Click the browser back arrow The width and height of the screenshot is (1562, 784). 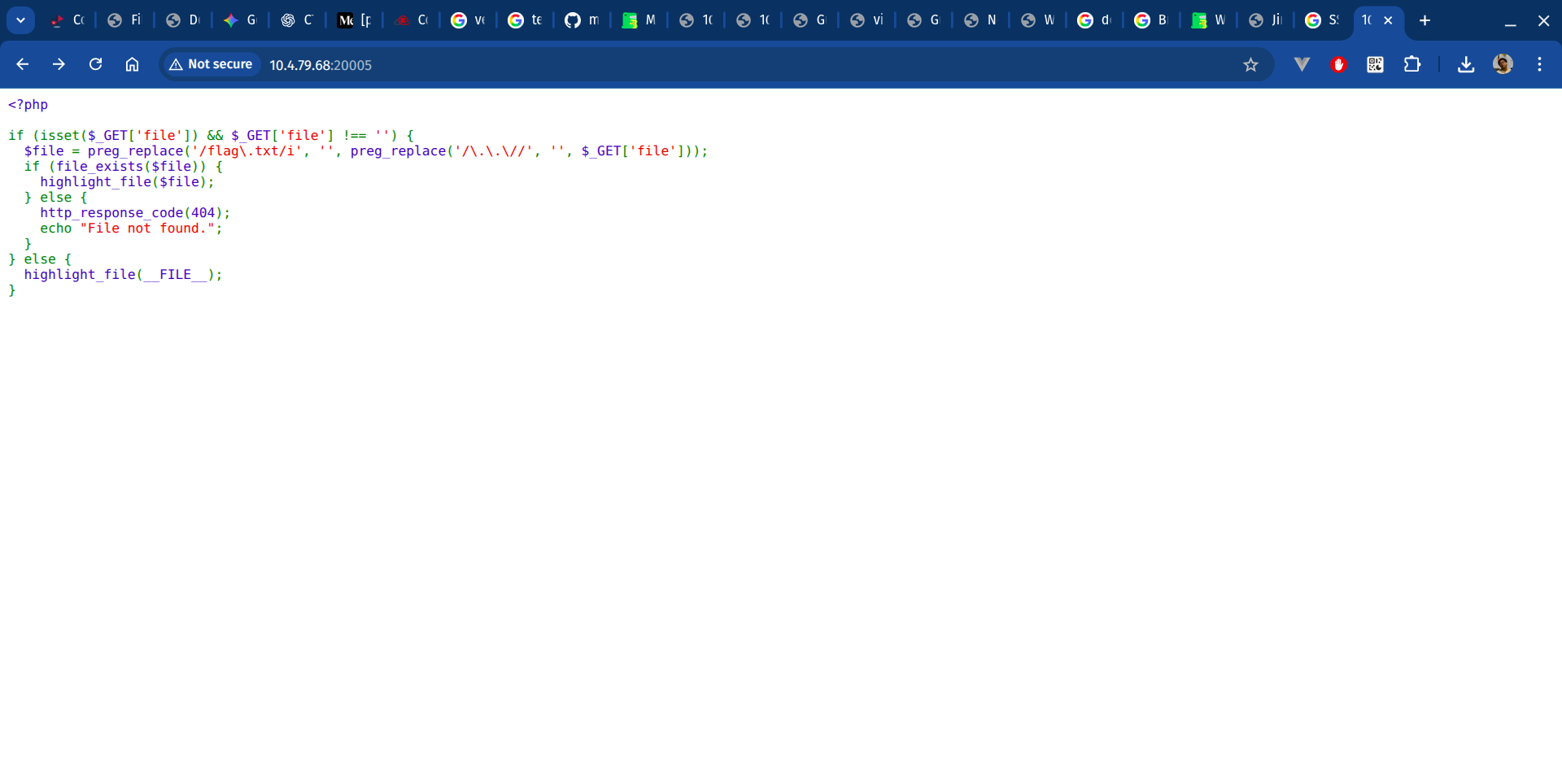[23, 64]
